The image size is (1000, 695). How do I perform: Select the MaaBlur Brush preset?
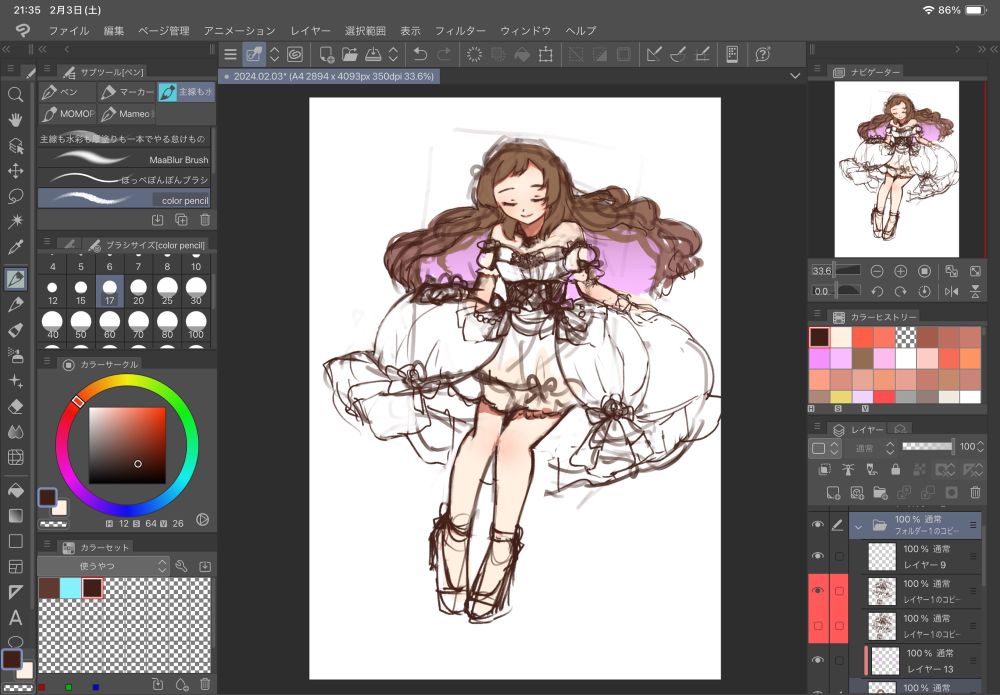point(125,159)
